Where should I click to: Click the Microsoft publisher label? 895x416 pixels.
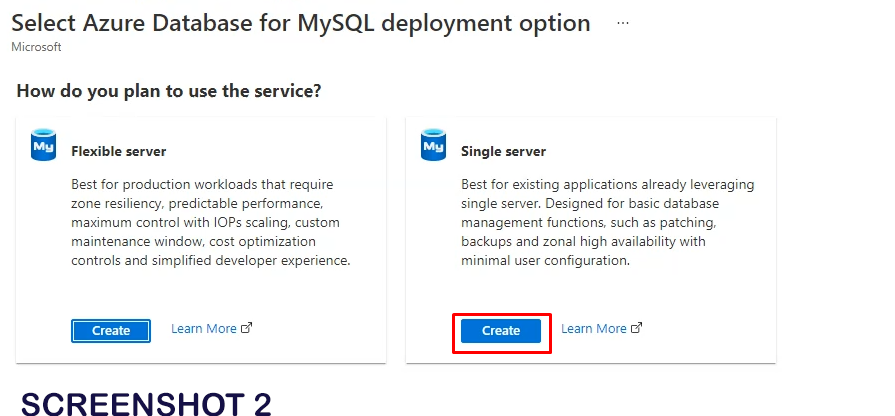pos(36,47)
